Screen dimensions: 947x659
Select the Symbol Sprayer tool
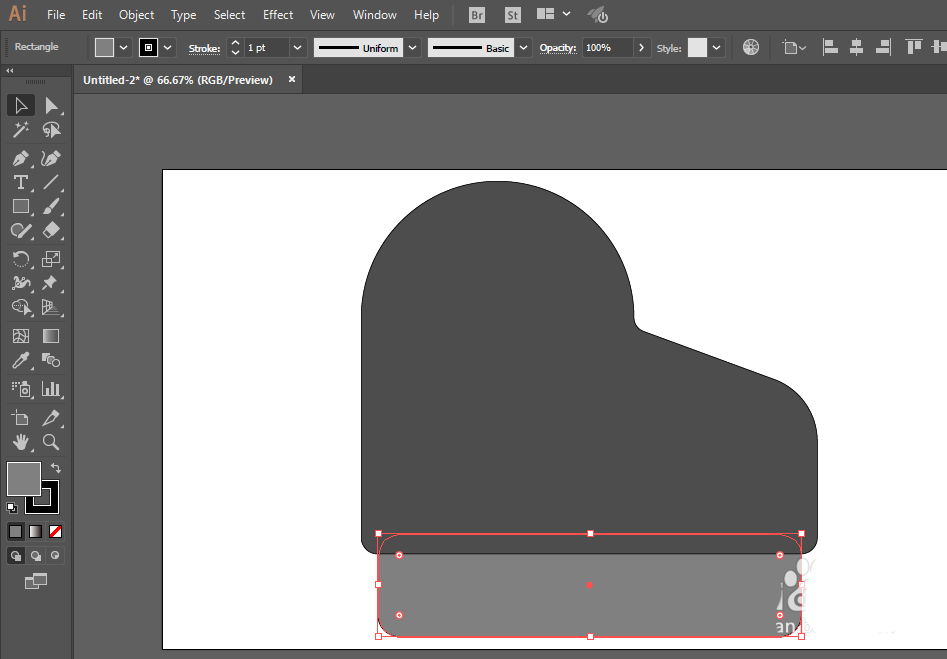[21, 389]
